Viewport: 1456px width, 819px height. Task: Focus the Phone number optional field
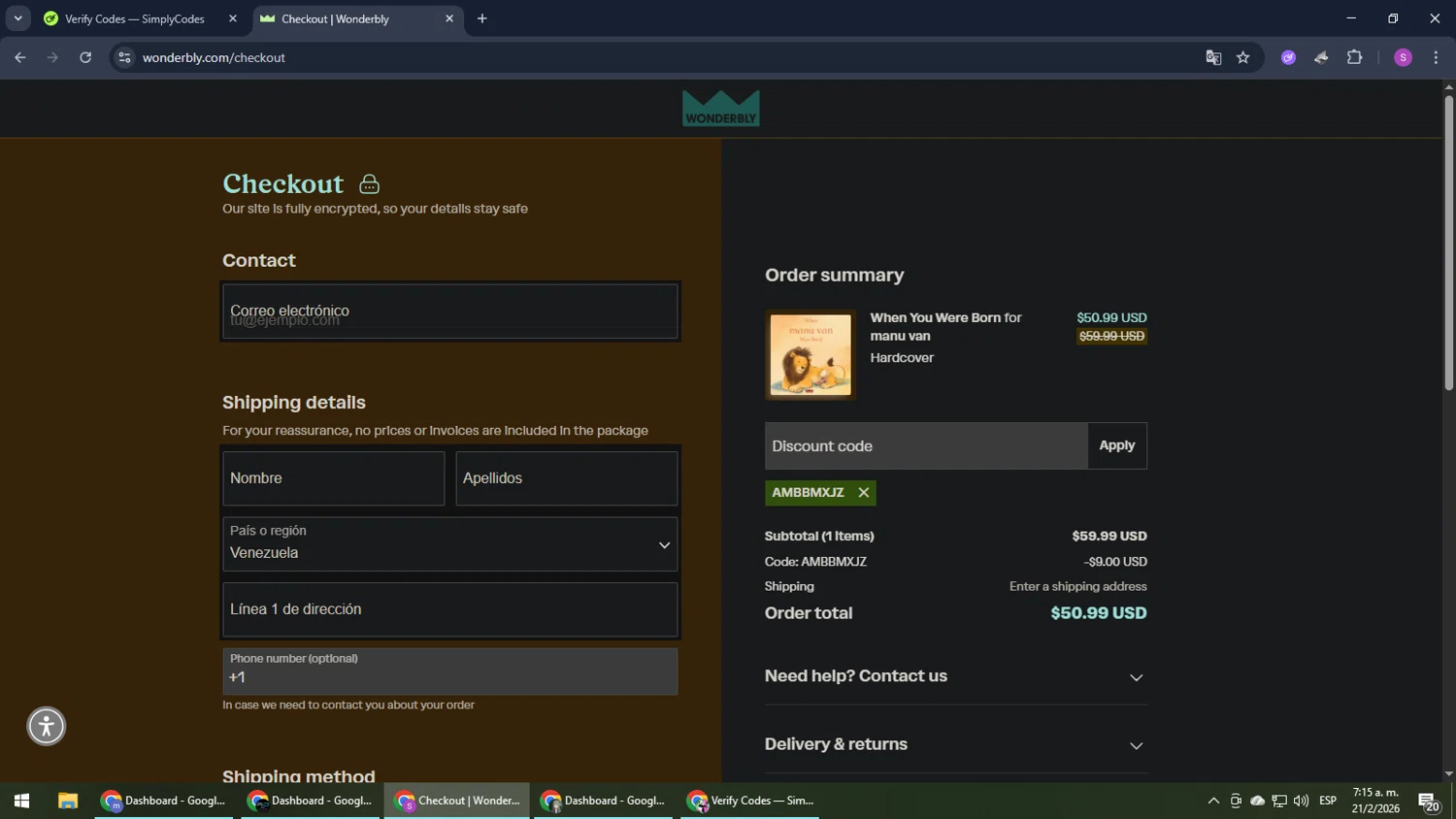coord(449,672)
